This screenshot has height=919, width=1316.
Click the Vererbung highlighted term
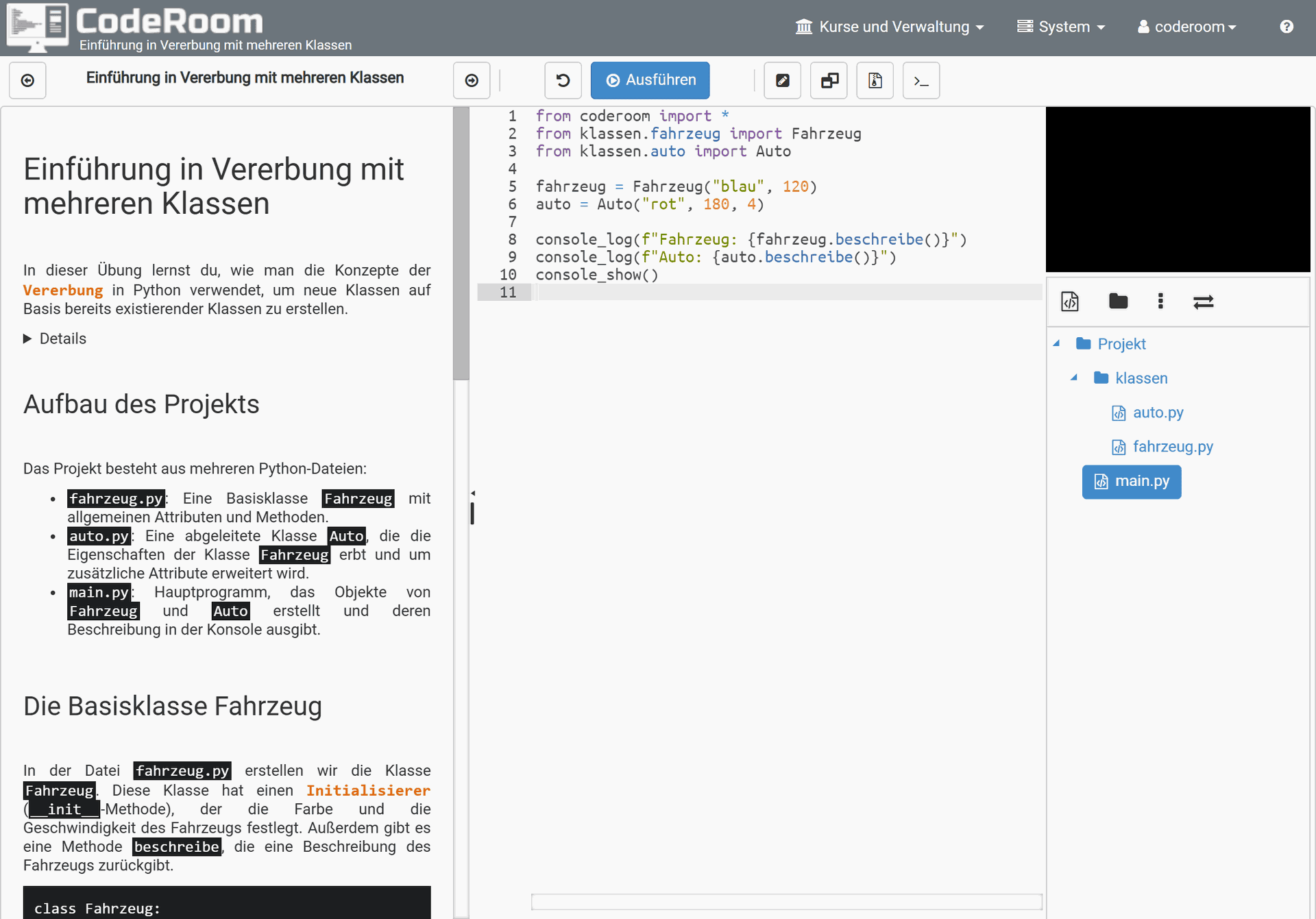[x=63, y=290]
